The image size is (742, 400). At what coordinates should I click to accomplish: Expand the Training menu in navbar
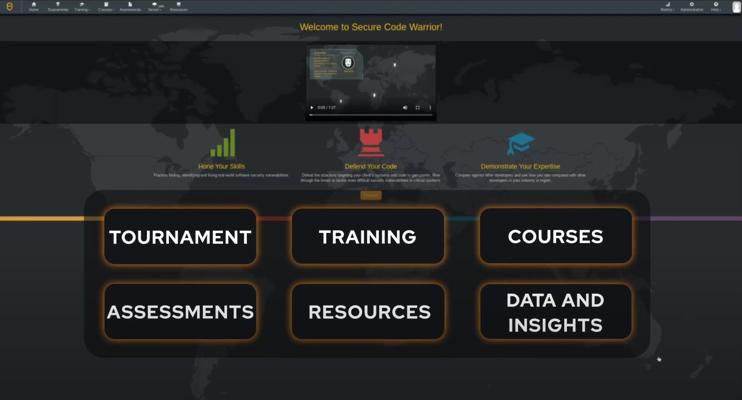(x=82, y=6)
